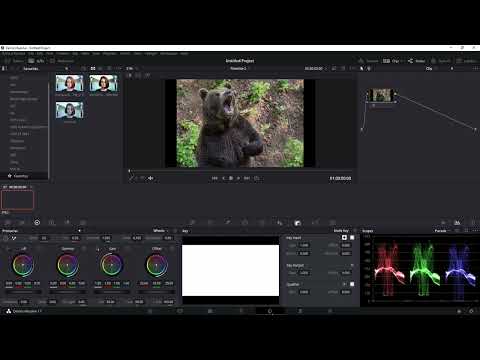Adjust the Gain master wheel slider
The width and height of the screenshot is (480, 360).
click(x=112, y=292)
